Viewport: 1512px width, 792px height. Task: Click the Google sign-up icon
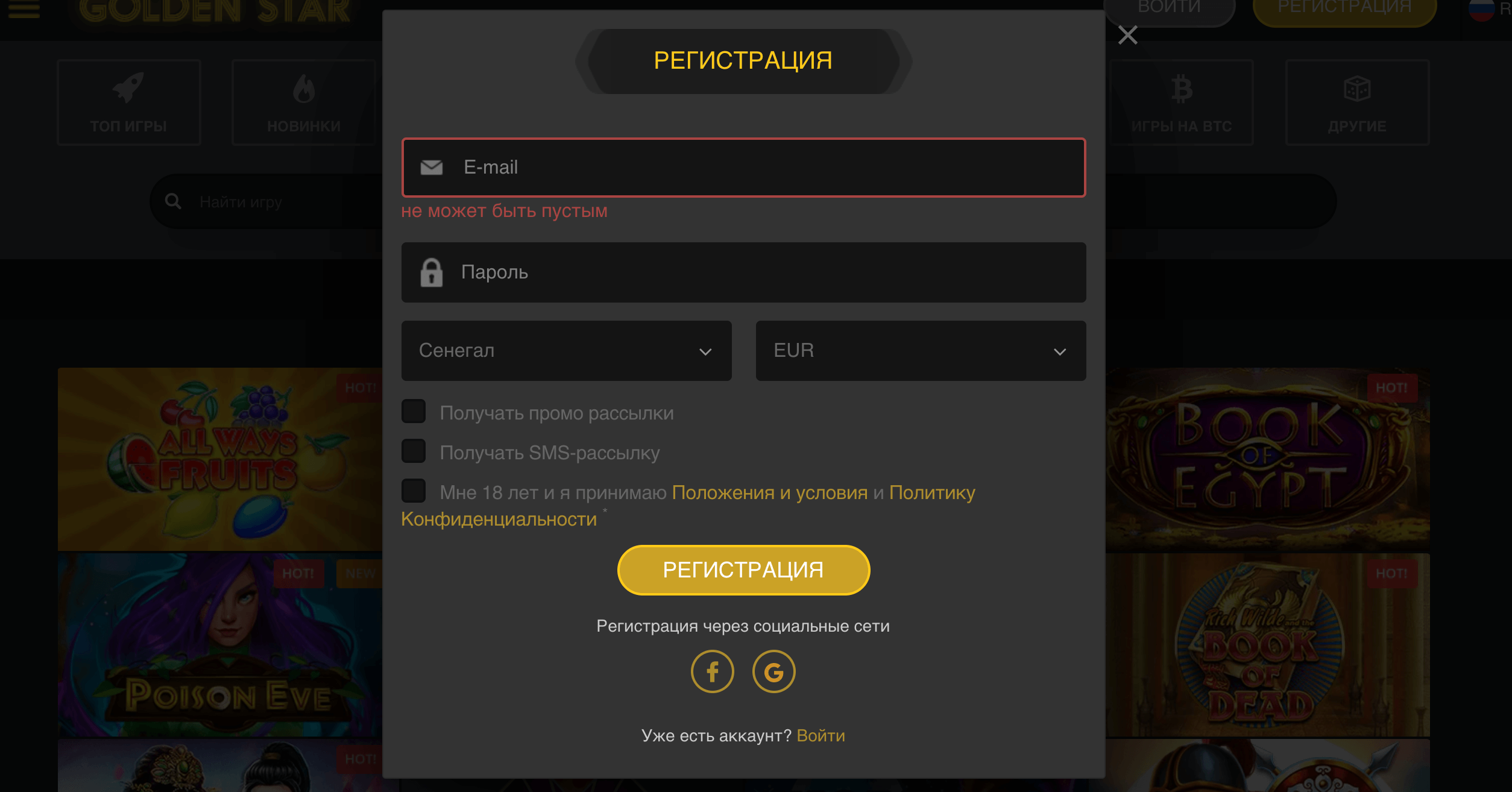[x=773, y=671]
